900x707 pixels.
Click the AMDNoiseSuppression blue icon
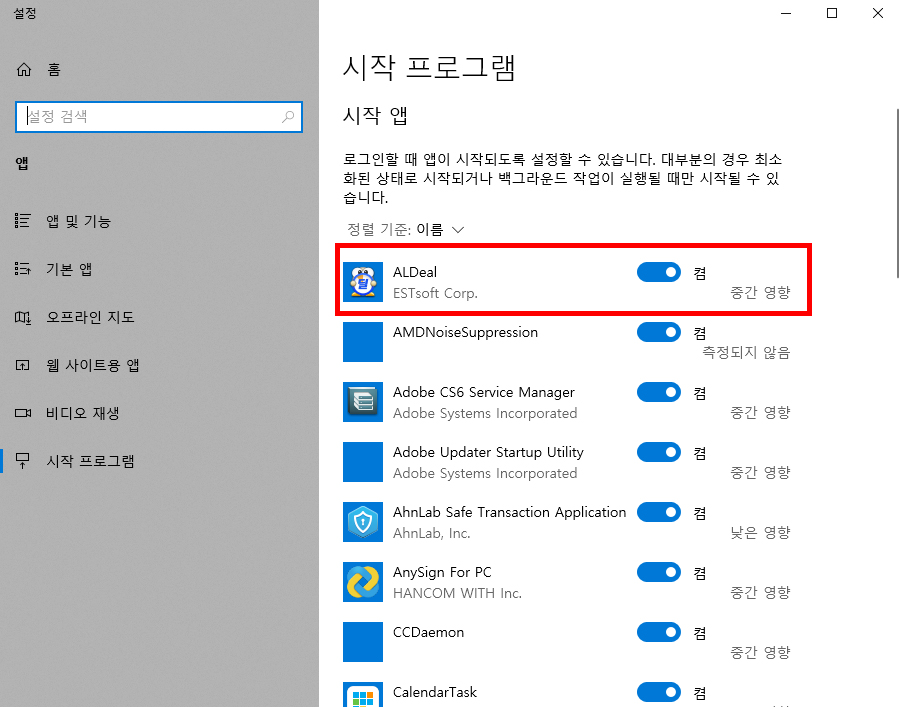(x=363, y=342)
